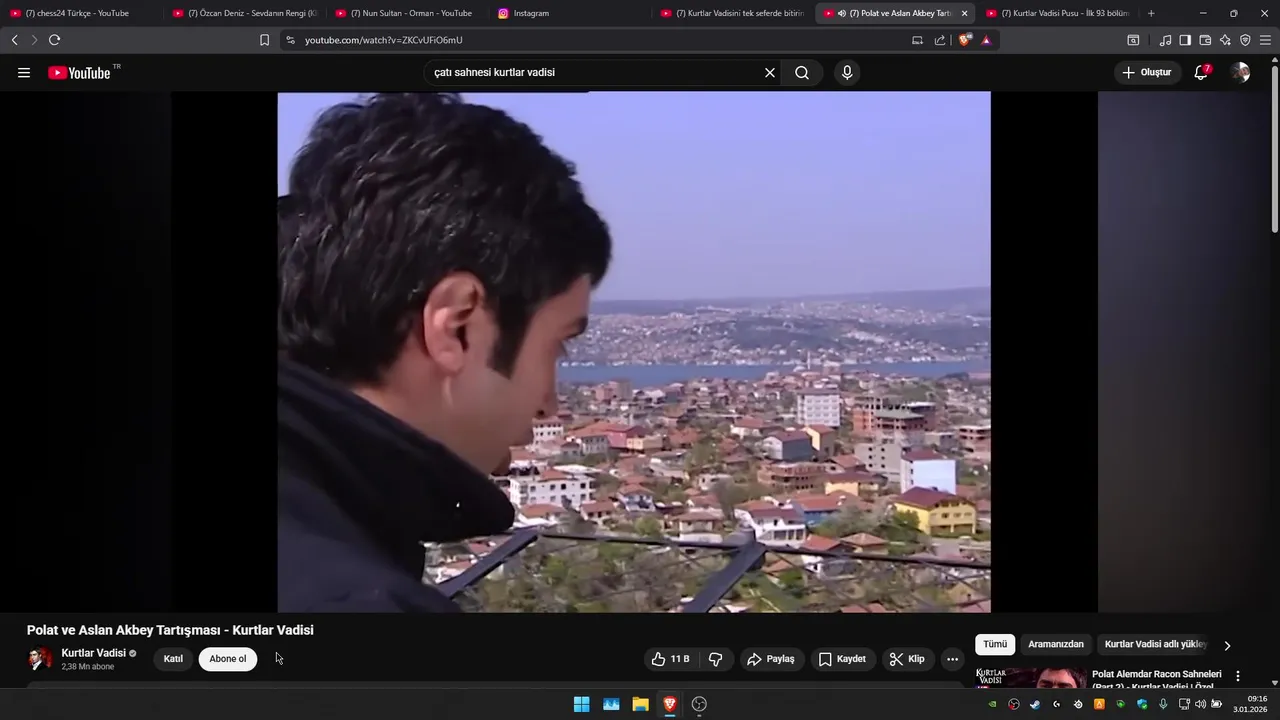Switch to Kurtlar Vadisi Pusu tab

coord(1058,13)
